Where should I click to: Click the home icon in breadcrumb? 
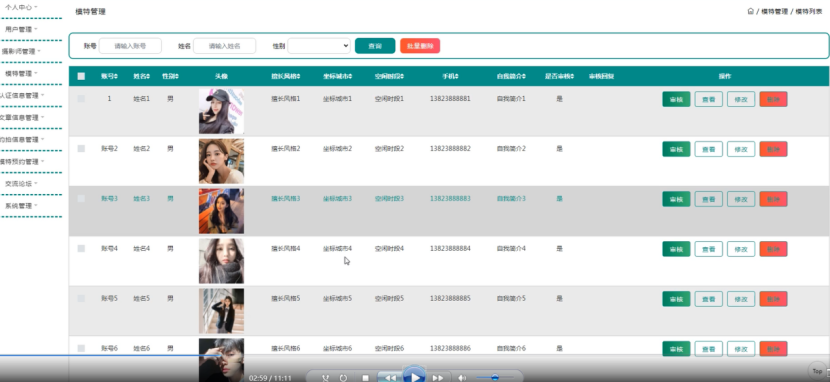750,11
